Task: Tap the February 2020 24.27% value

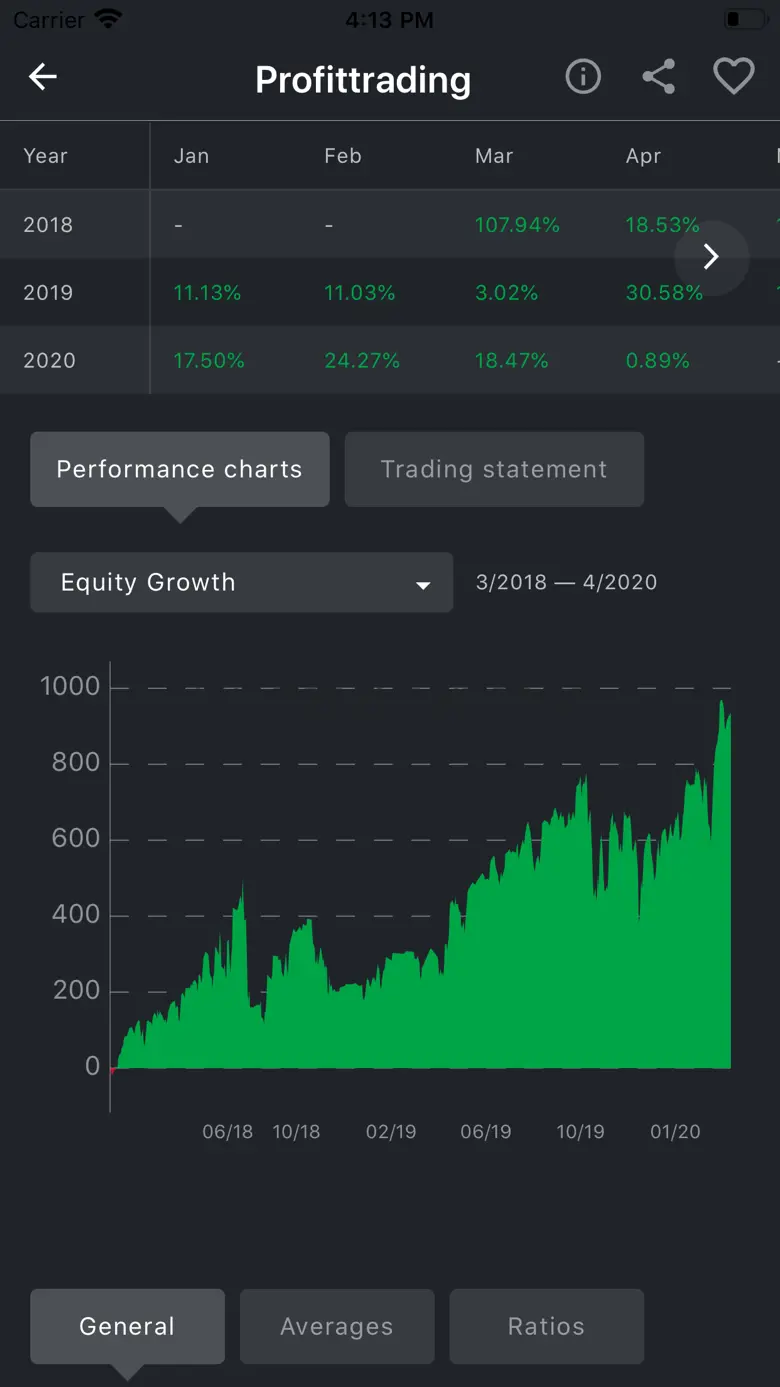Action: (362, 361)
